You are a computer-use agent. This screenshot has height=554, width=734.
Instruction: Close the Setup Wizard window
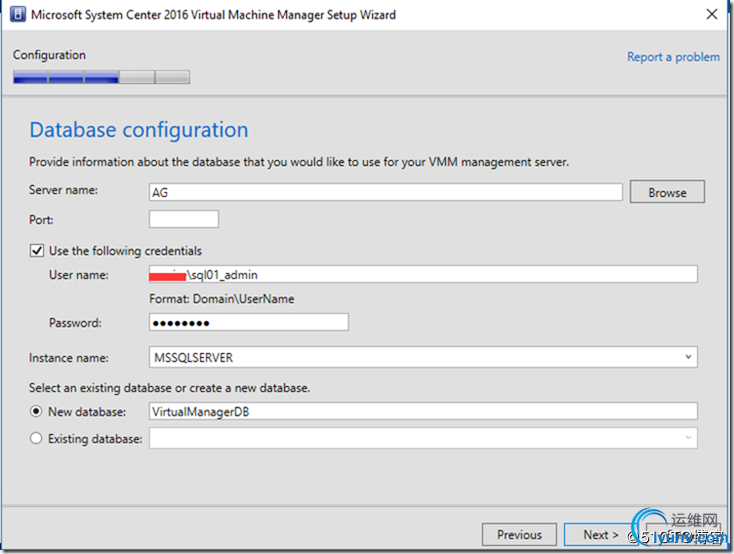[711, 15]
